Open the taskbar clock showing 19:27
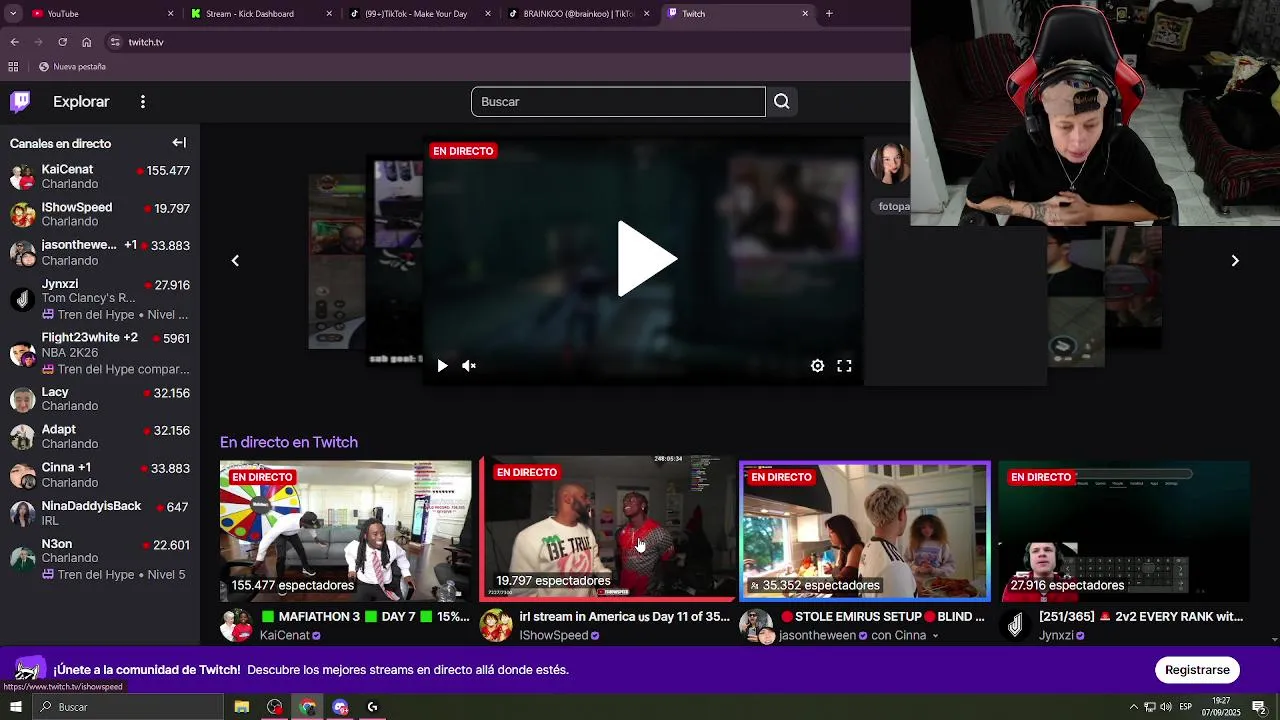Viewport: 1280px width, 720px height. click(1221, 707)
